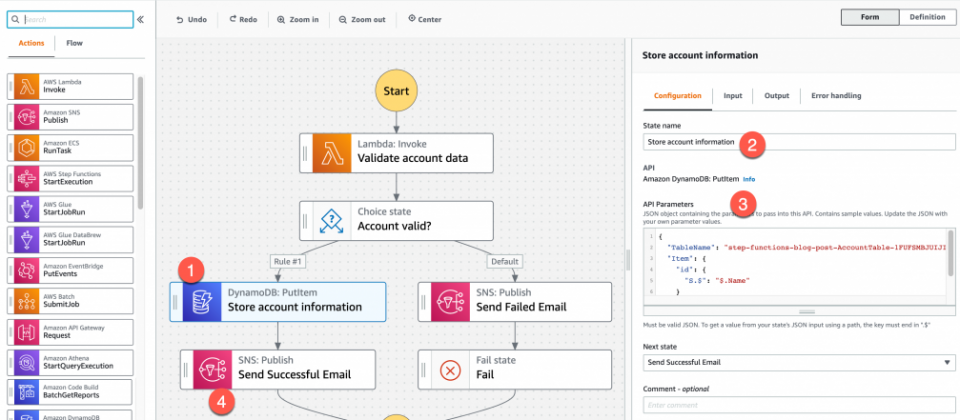Click the search magnifier icon
Image resolution: width=960 pixels, height=420 pixels.
point(16,20)
